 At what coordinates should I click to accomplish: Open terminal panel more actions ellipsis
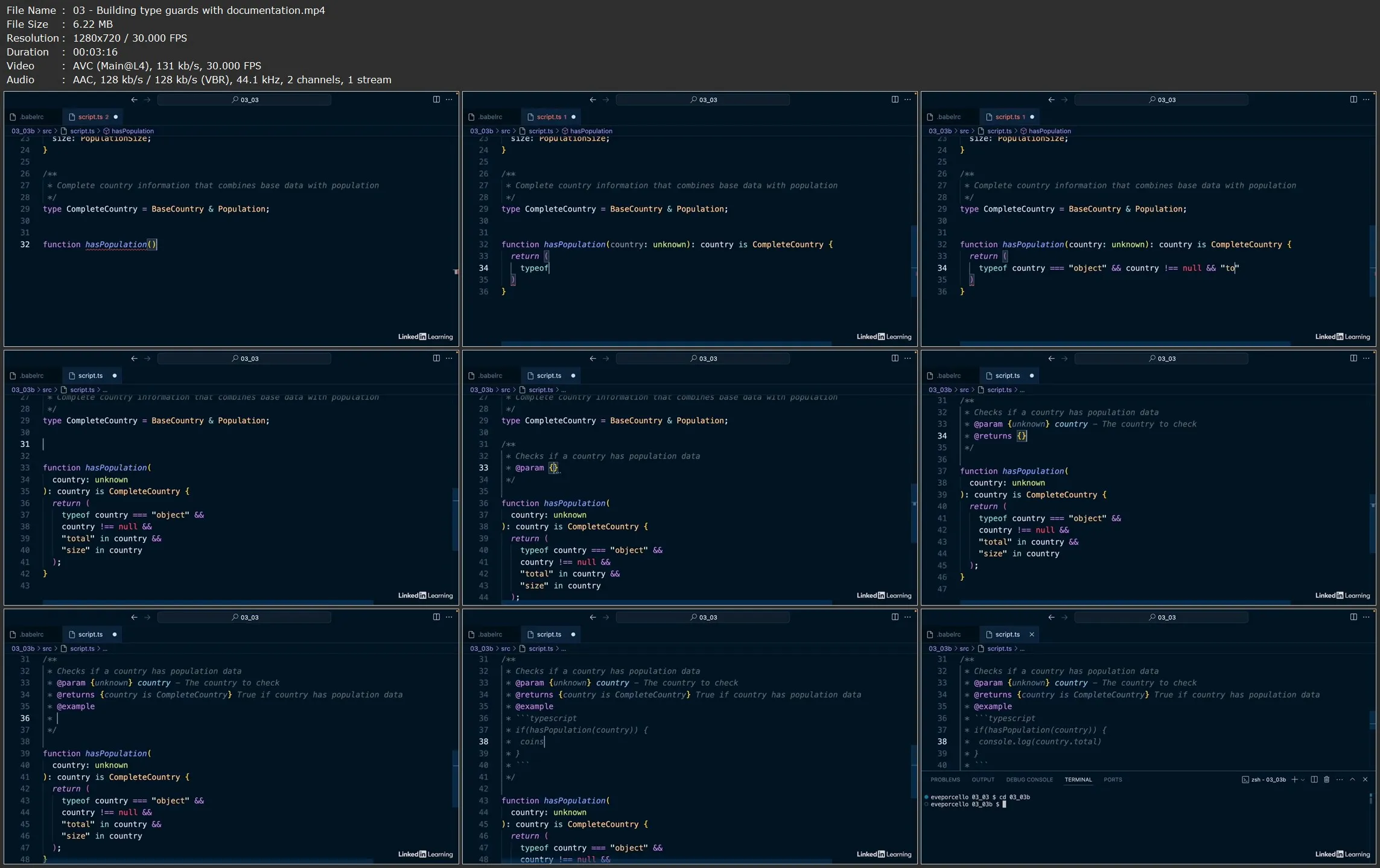pyautogui.click(x=1340, y=779)
